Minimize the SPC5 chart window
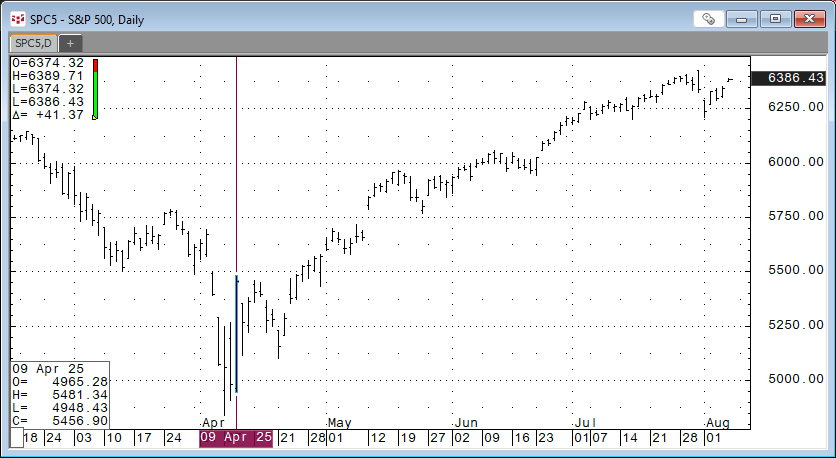The image size is (836, 458). (x=742, y=19)
